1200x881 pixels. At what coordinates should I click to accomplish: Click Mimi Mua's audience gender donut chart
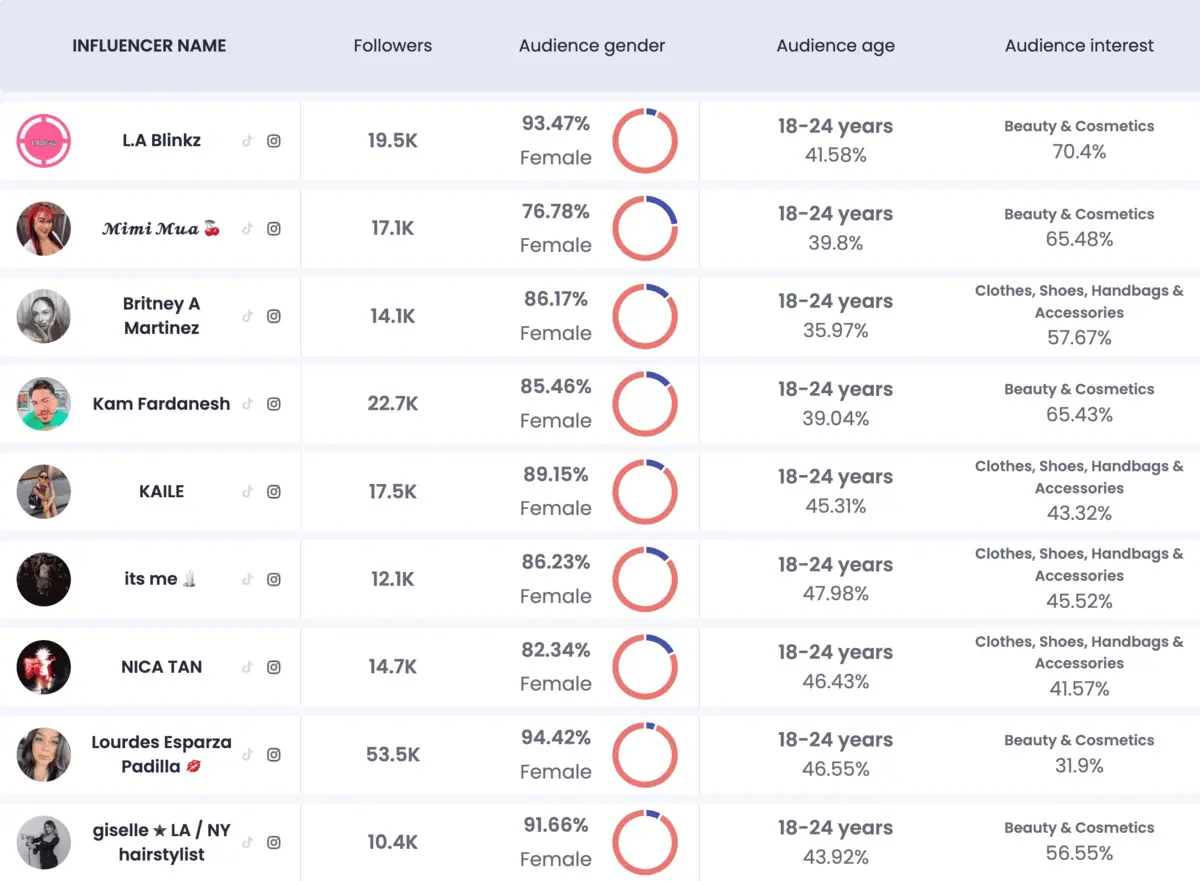(x=645, y=228)
